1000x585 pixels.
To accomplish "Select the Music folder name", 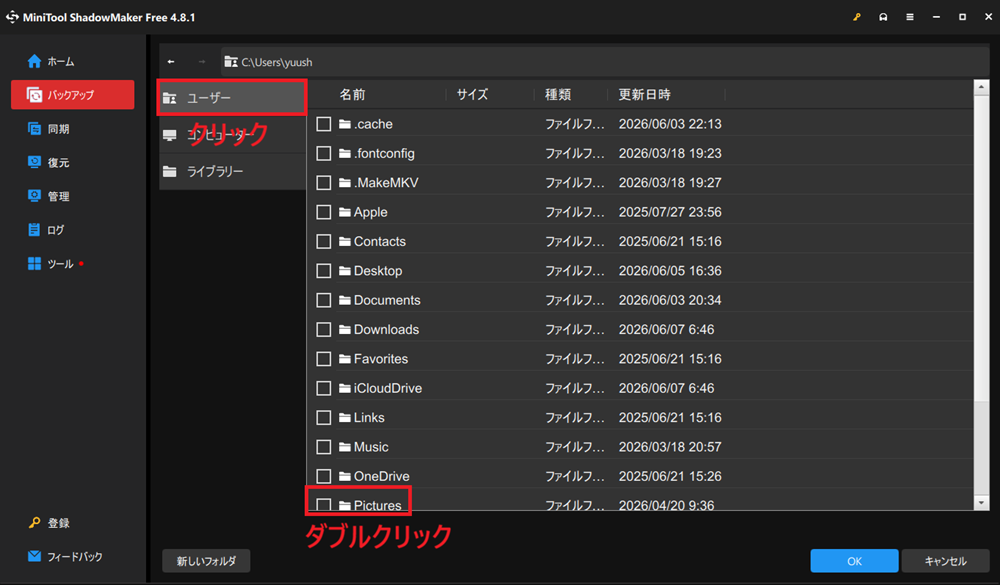I will [x=371, y=447].
